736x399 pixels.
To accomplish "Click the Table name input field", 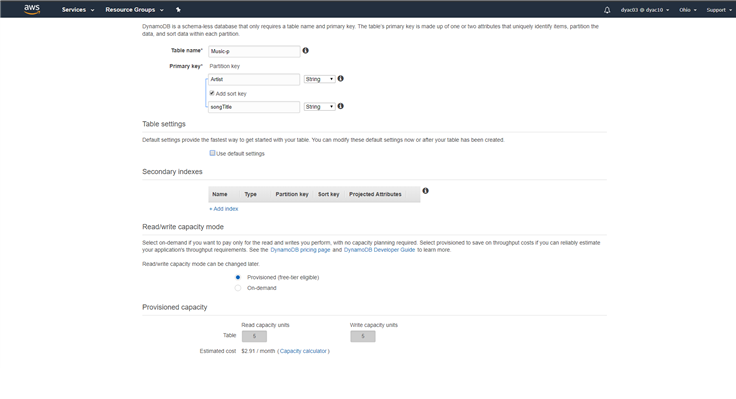I will (254, 51).
